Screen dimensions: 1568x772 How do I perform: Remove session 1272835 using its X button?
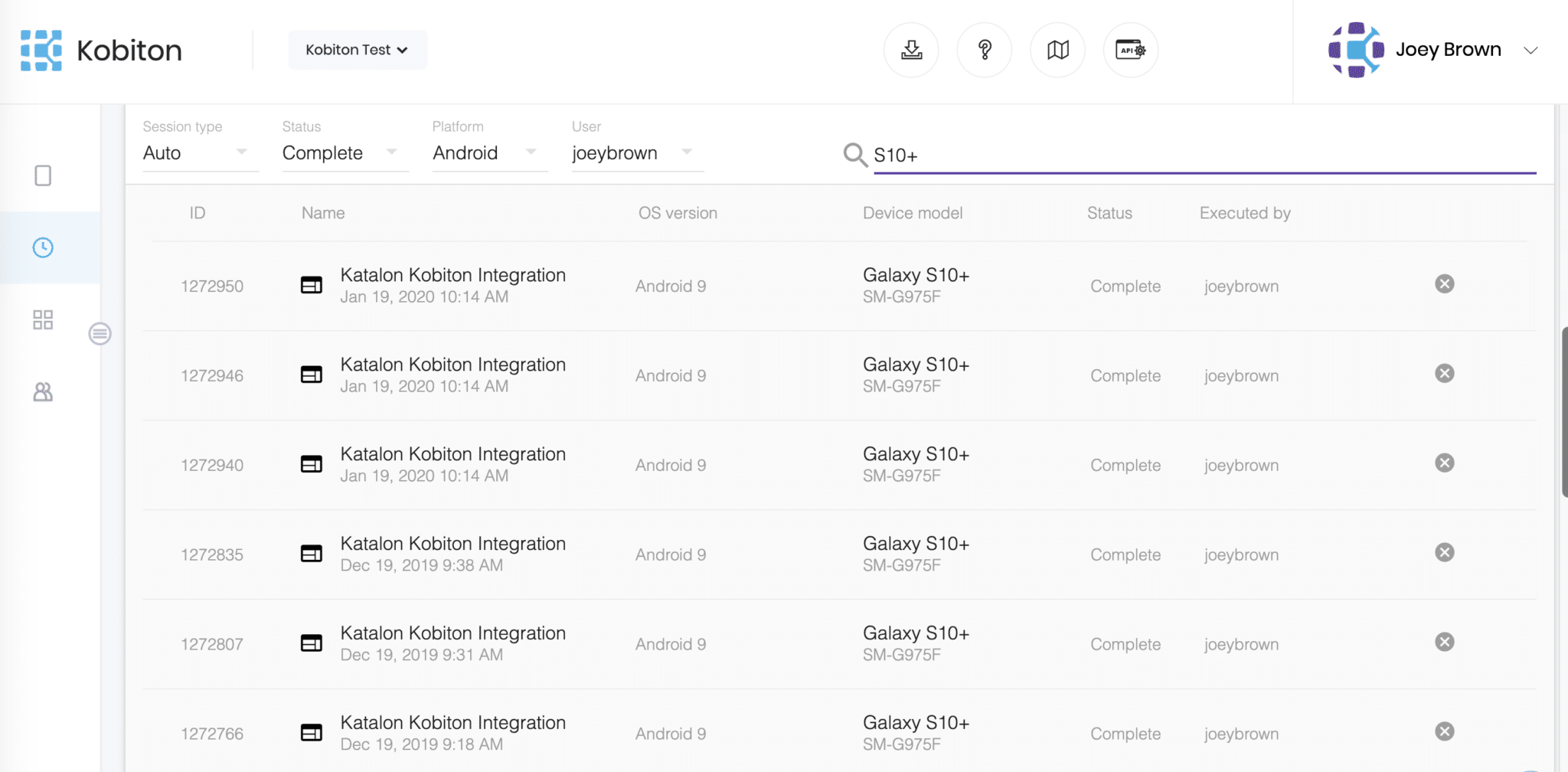point(1444,552)
